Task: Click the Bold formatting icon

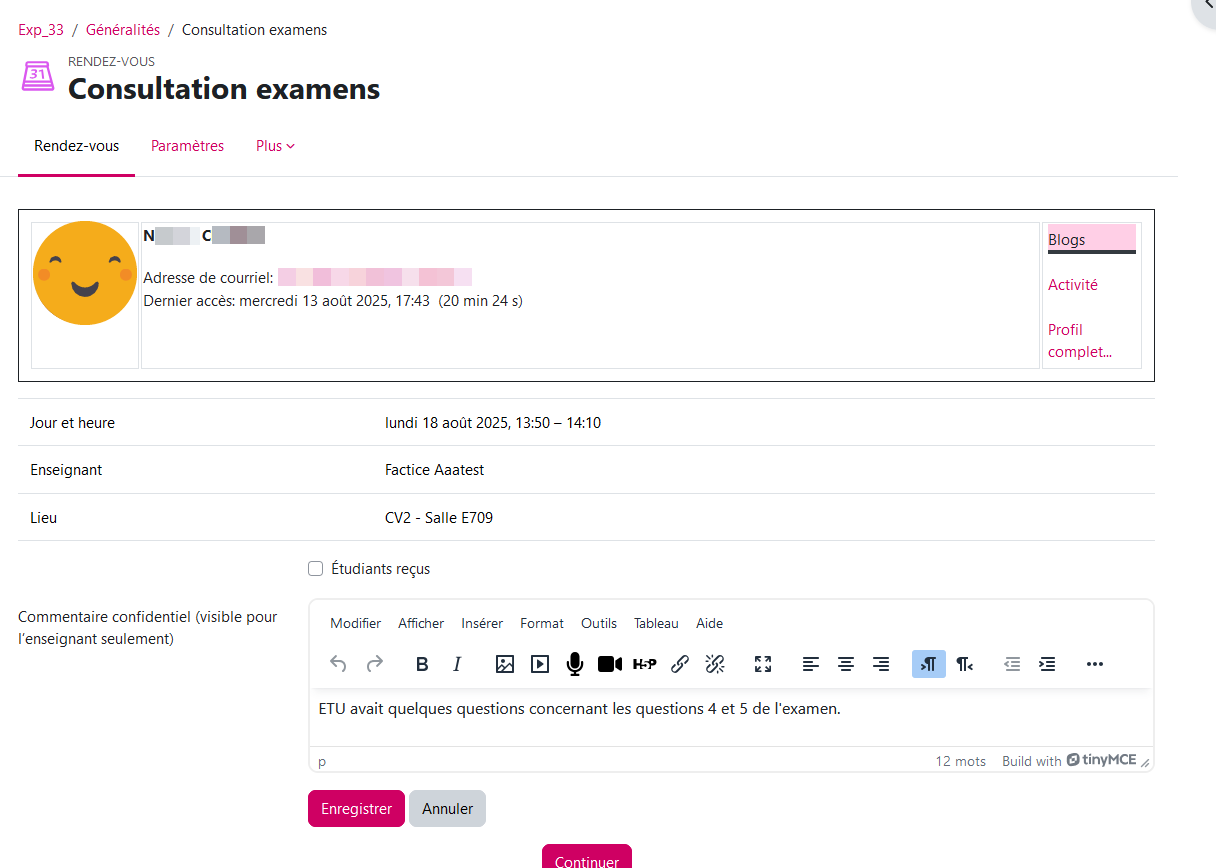Action: (x=422, y=664)
